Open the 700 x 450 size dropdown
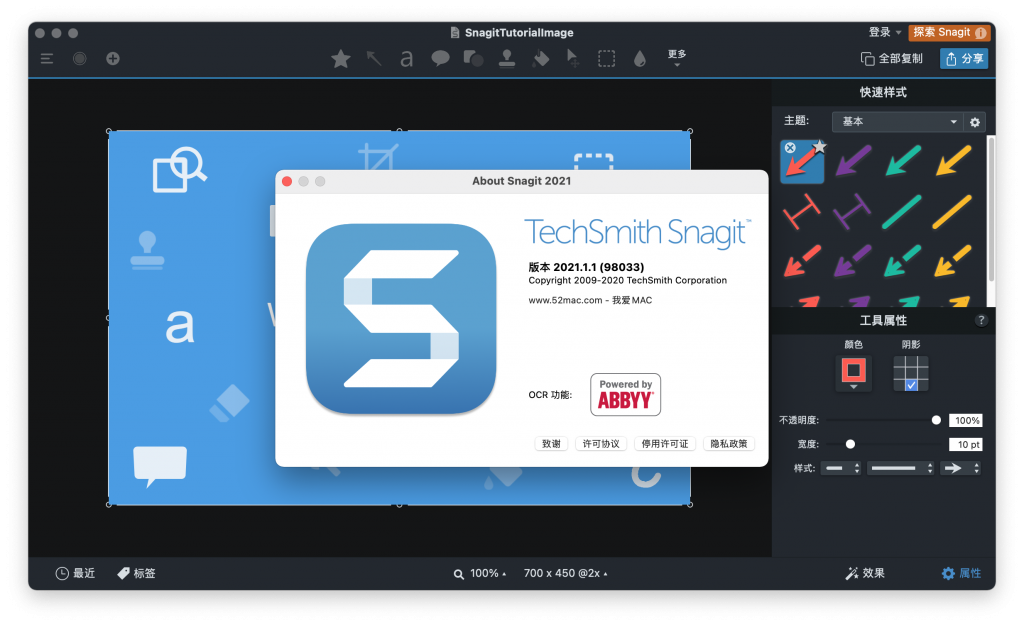This screenshot has width=1024, height=625. (x=566, y=573)
